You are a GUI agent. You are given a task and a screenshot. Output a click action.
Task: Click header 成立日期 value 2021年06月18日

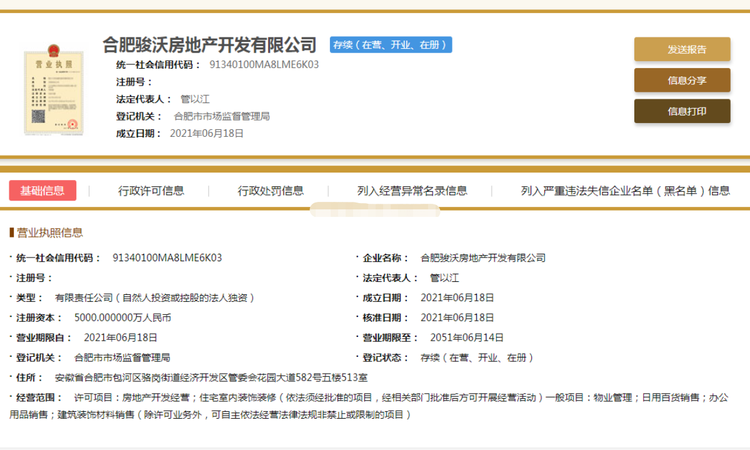click(x=207, y=133)
